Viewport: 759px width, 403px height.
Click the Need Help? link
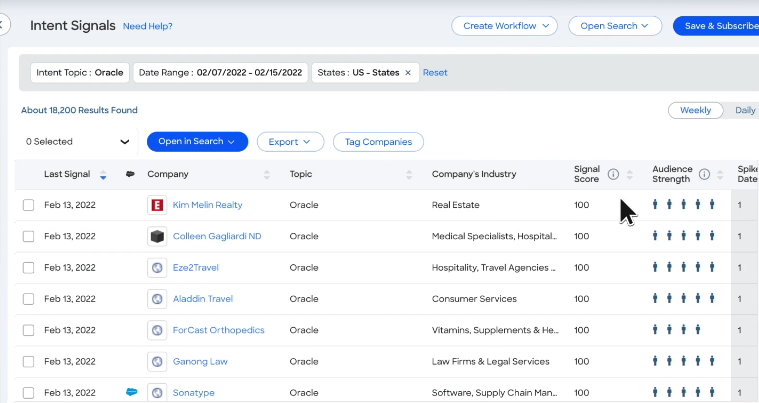point(148,26)
